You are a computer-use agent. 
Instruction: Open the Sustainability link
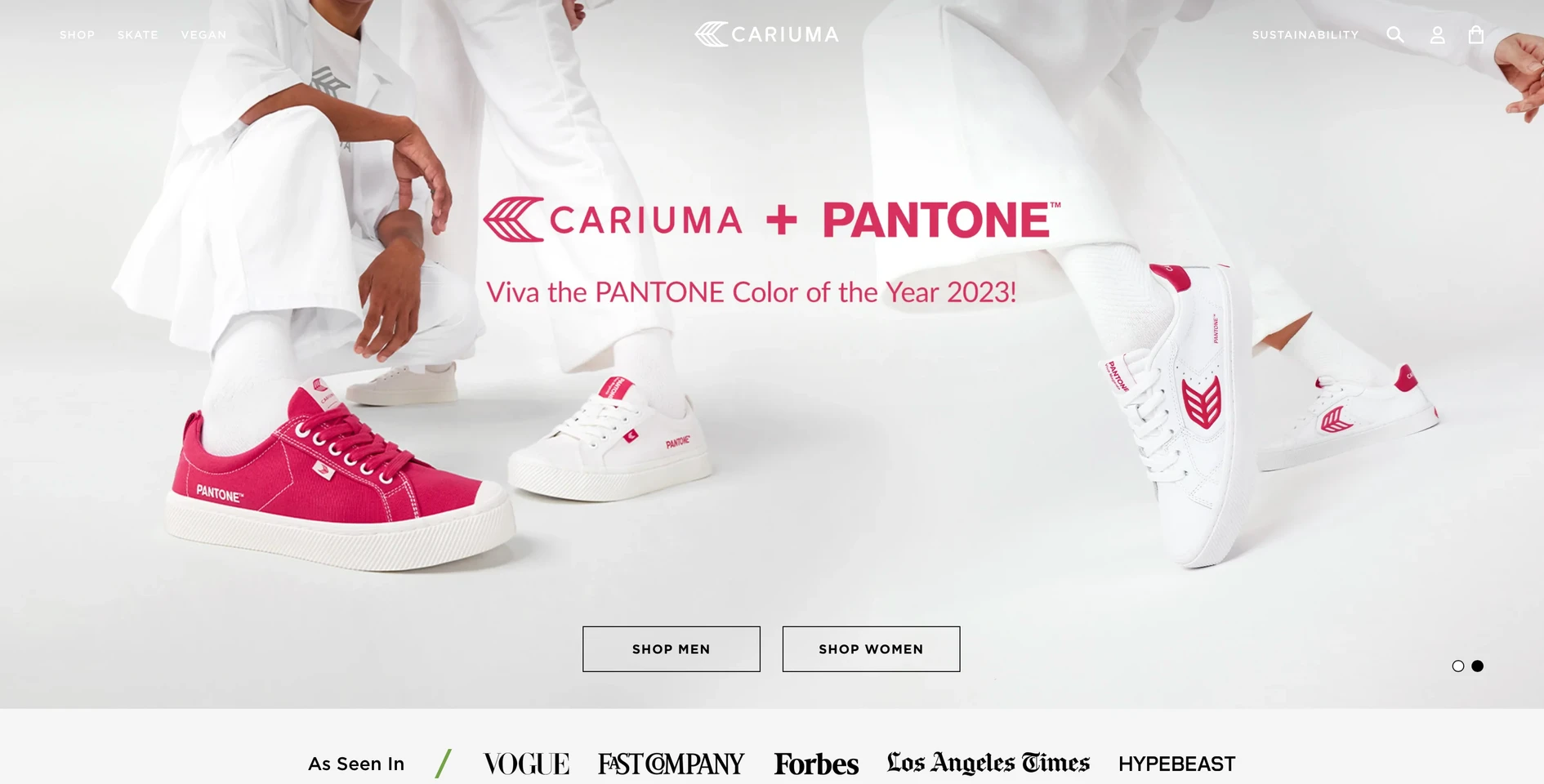(1305, 35)
